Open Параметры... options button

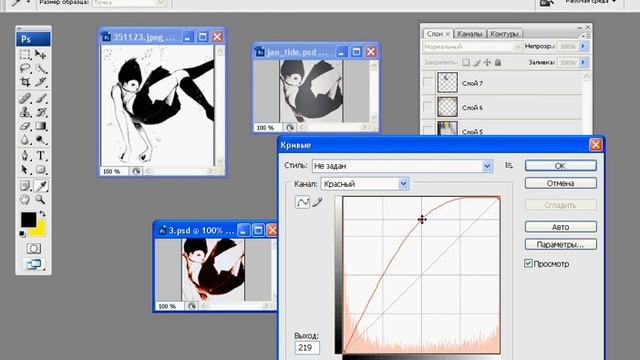tap(560, 244)
